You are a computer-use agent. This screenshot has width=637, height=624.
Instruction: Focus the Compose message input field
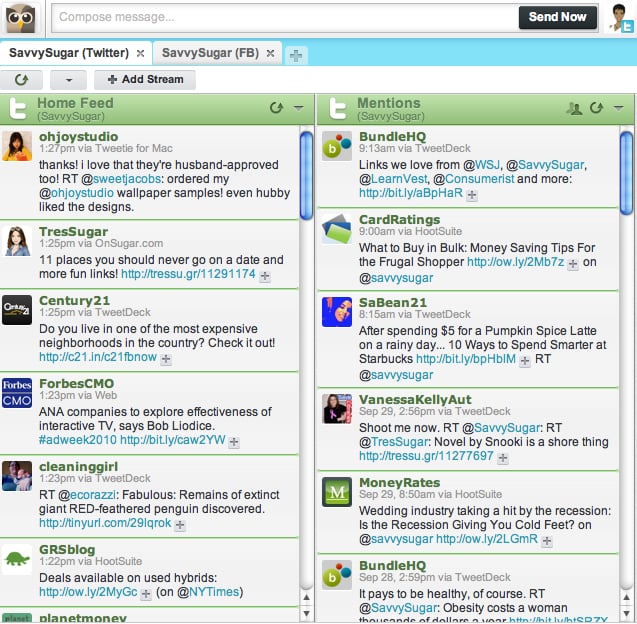(x=284, y=17)
